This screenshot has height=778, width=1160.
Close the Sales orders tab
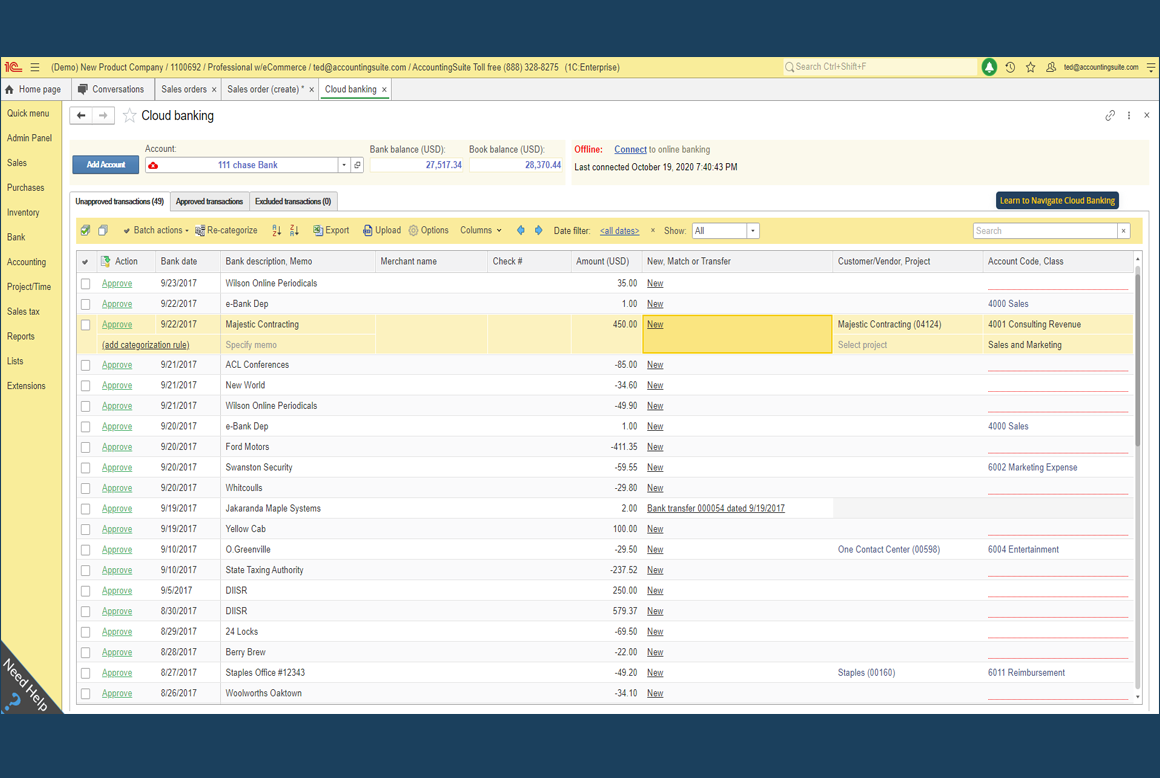pos(215,89)
